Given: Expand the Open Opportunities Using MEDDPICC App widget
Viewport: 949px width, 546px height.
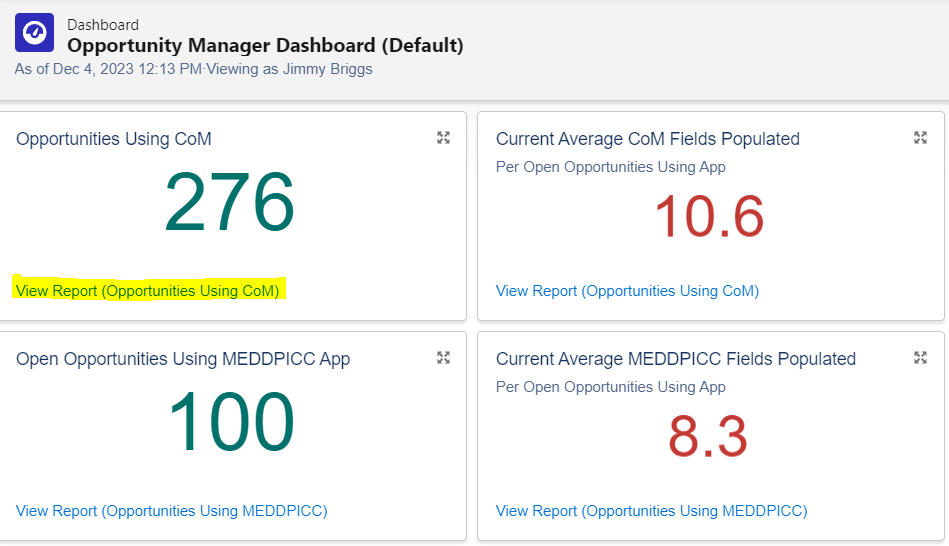Looking at the screenshot, I should tap(443, 358).
